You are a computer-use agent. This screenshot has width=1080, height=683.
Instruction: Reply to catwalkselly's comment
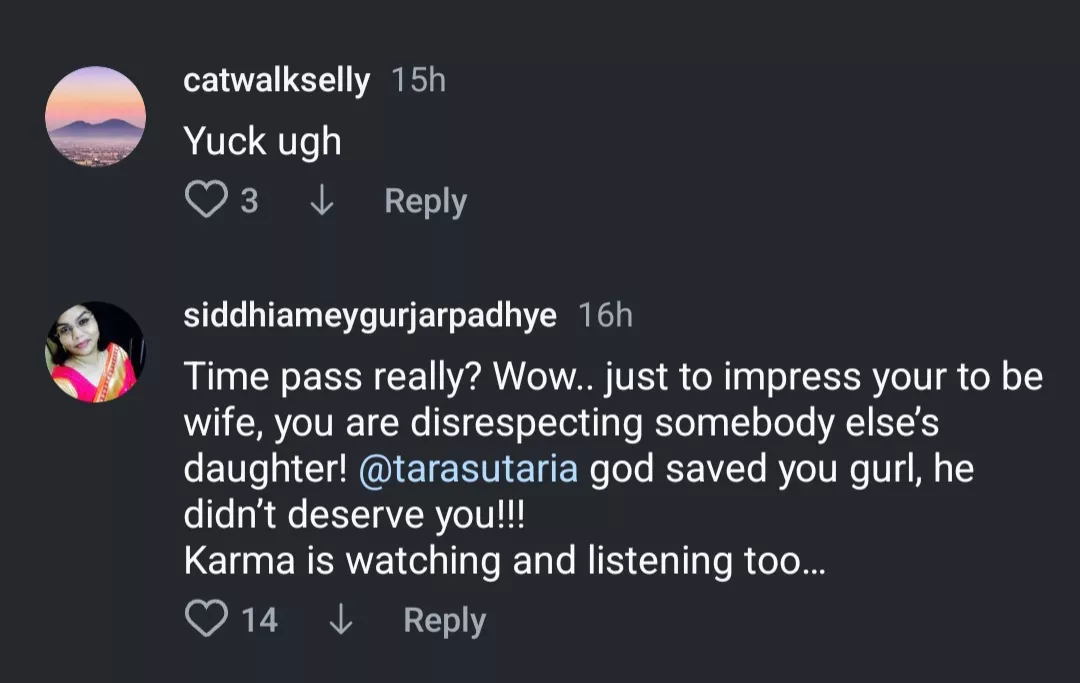[425, 201]
